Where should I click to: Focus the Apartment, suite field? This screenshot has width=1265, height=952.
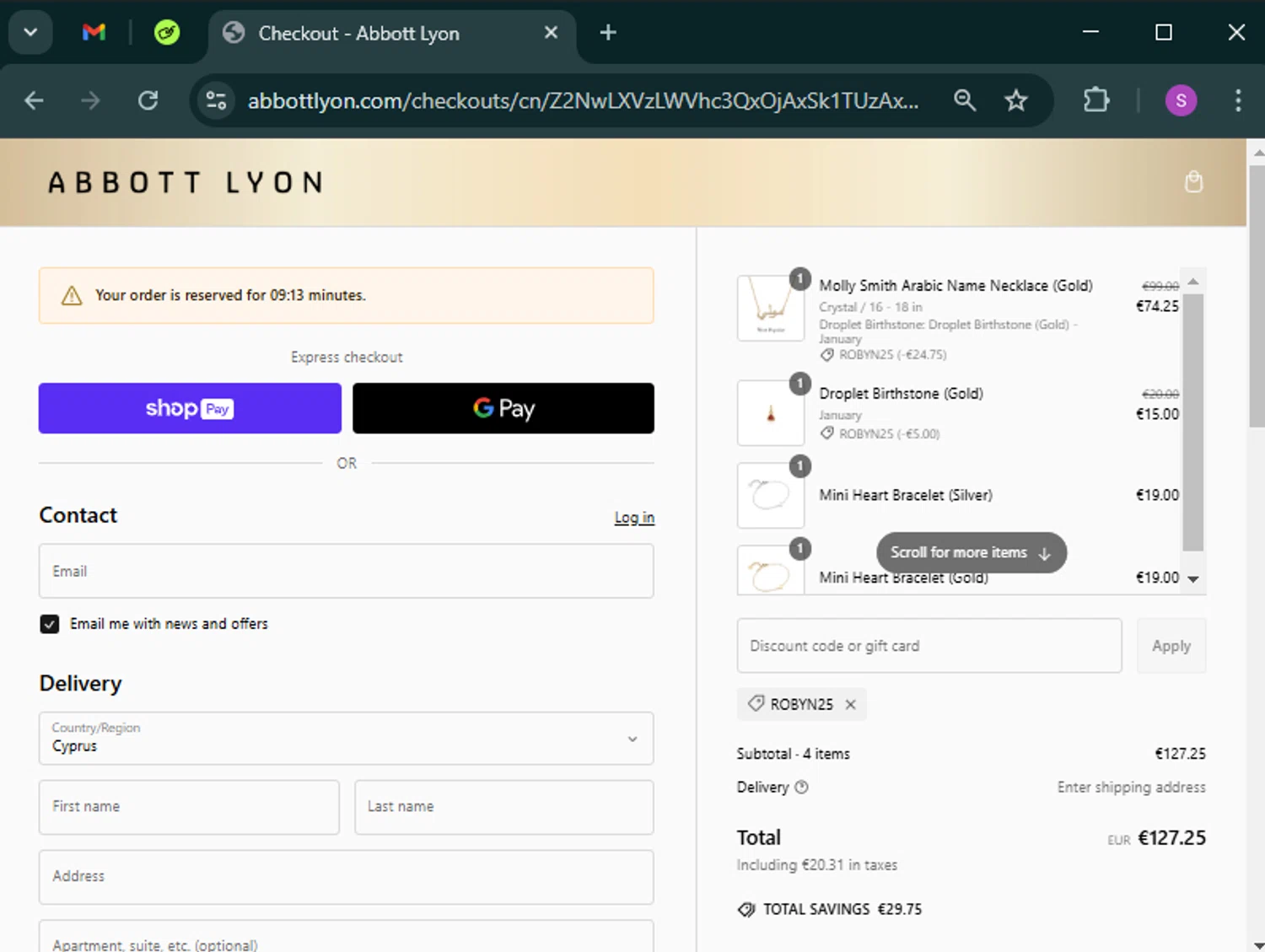[x=346, y=938]
